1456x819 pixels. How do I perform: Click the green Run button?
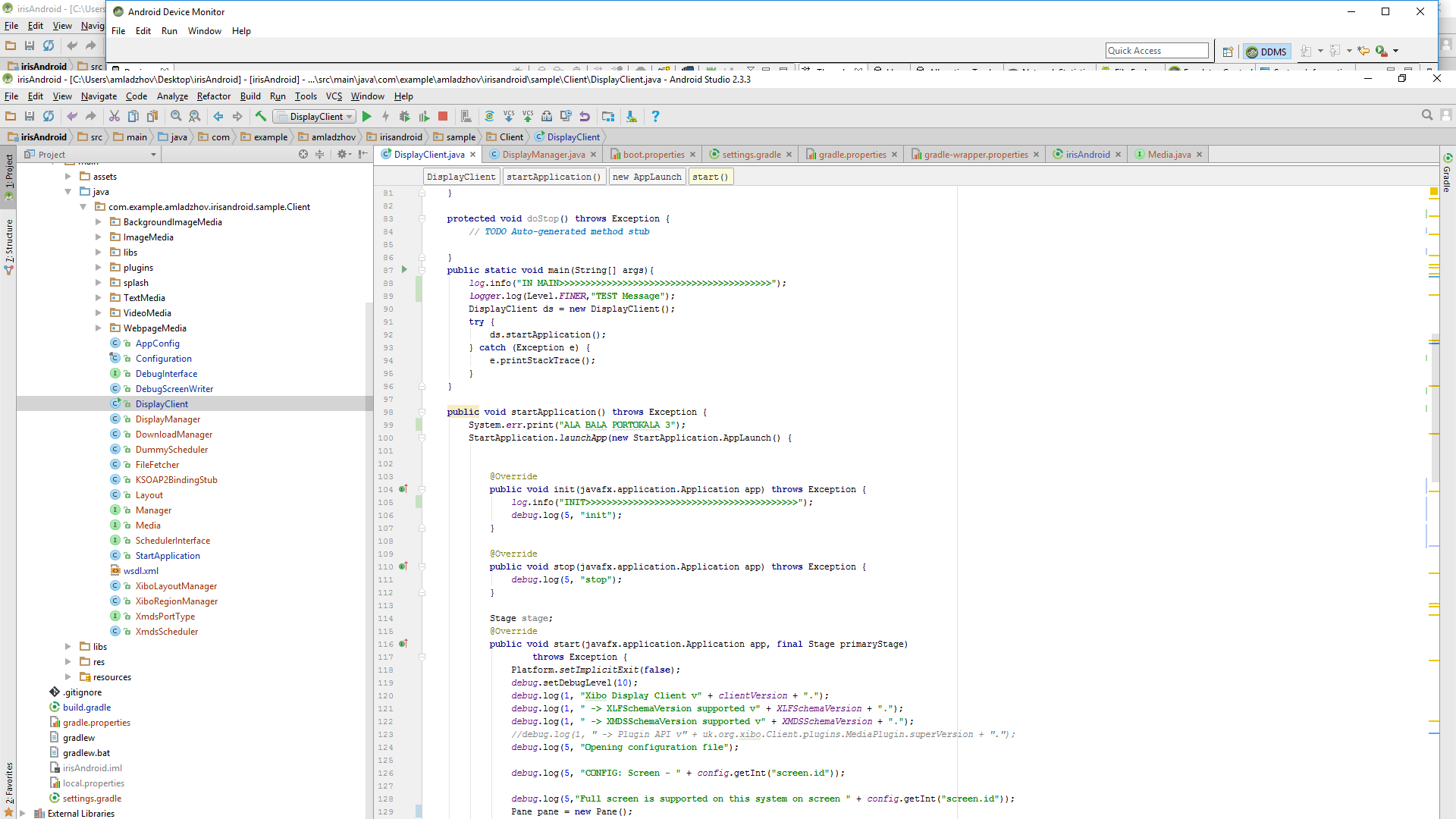click(x=367, y=116)
